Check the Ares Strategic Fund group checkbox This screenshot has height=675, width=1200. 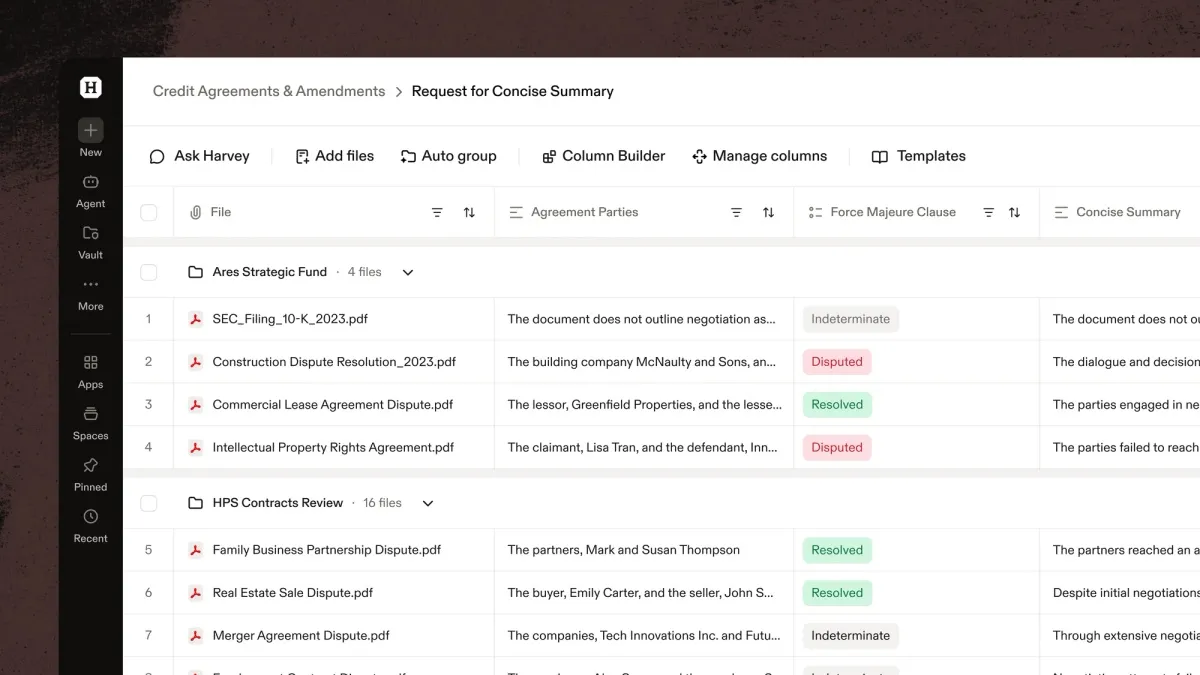(x=149, y=272)
